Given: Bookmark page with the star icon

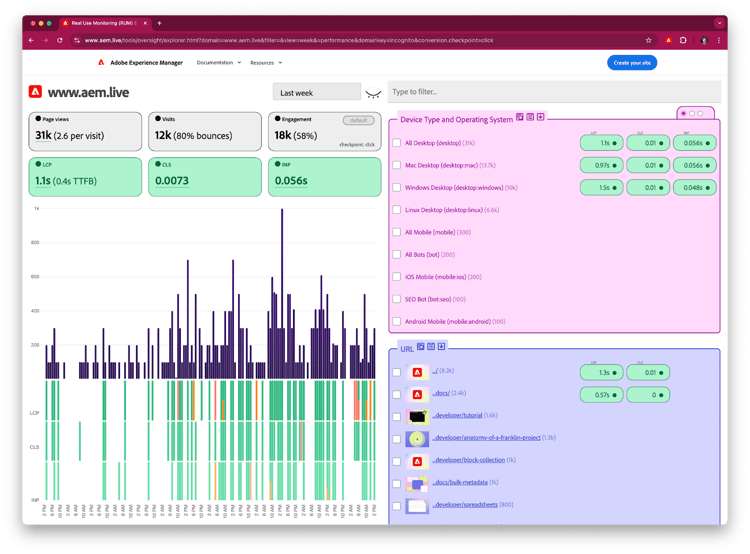Looking at the screenshot, I should point(649,41).
